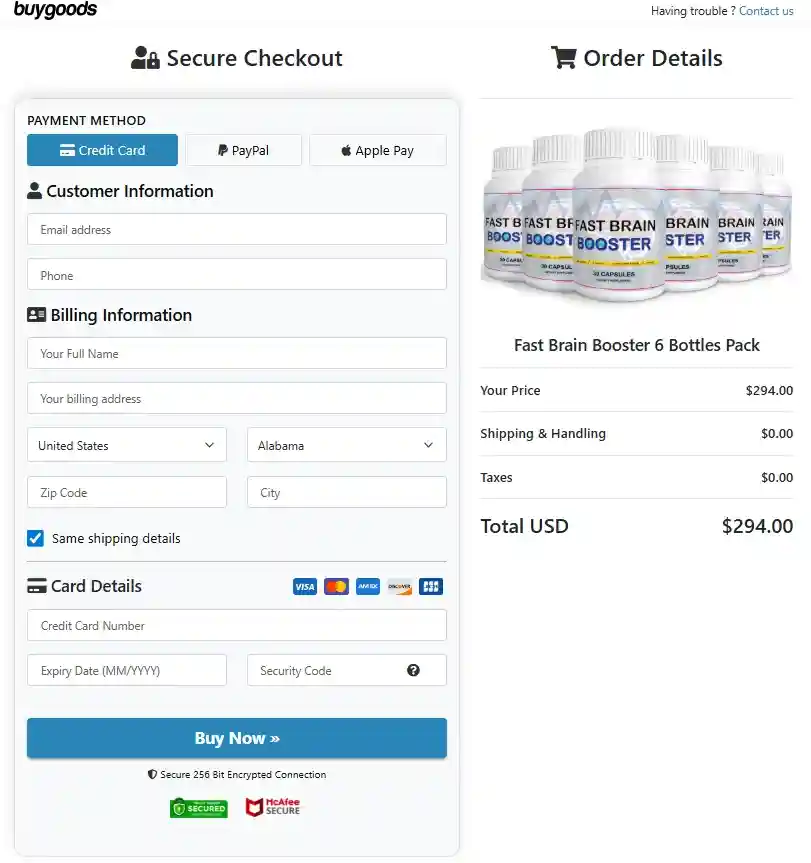
Task: Open the country dropdown showing United States
Action: click(x=126, y=445)
